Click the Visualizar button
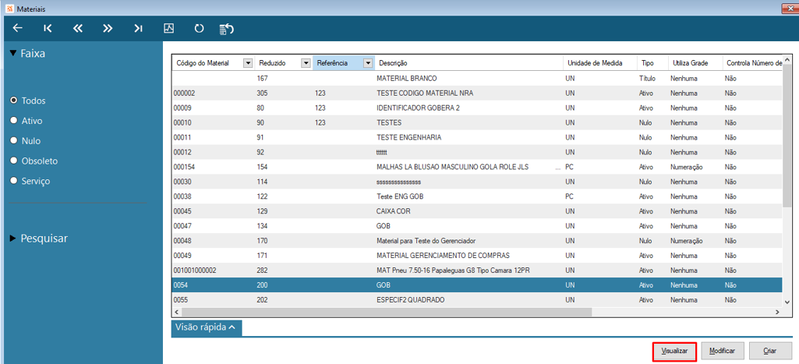 tap(674, 351)
